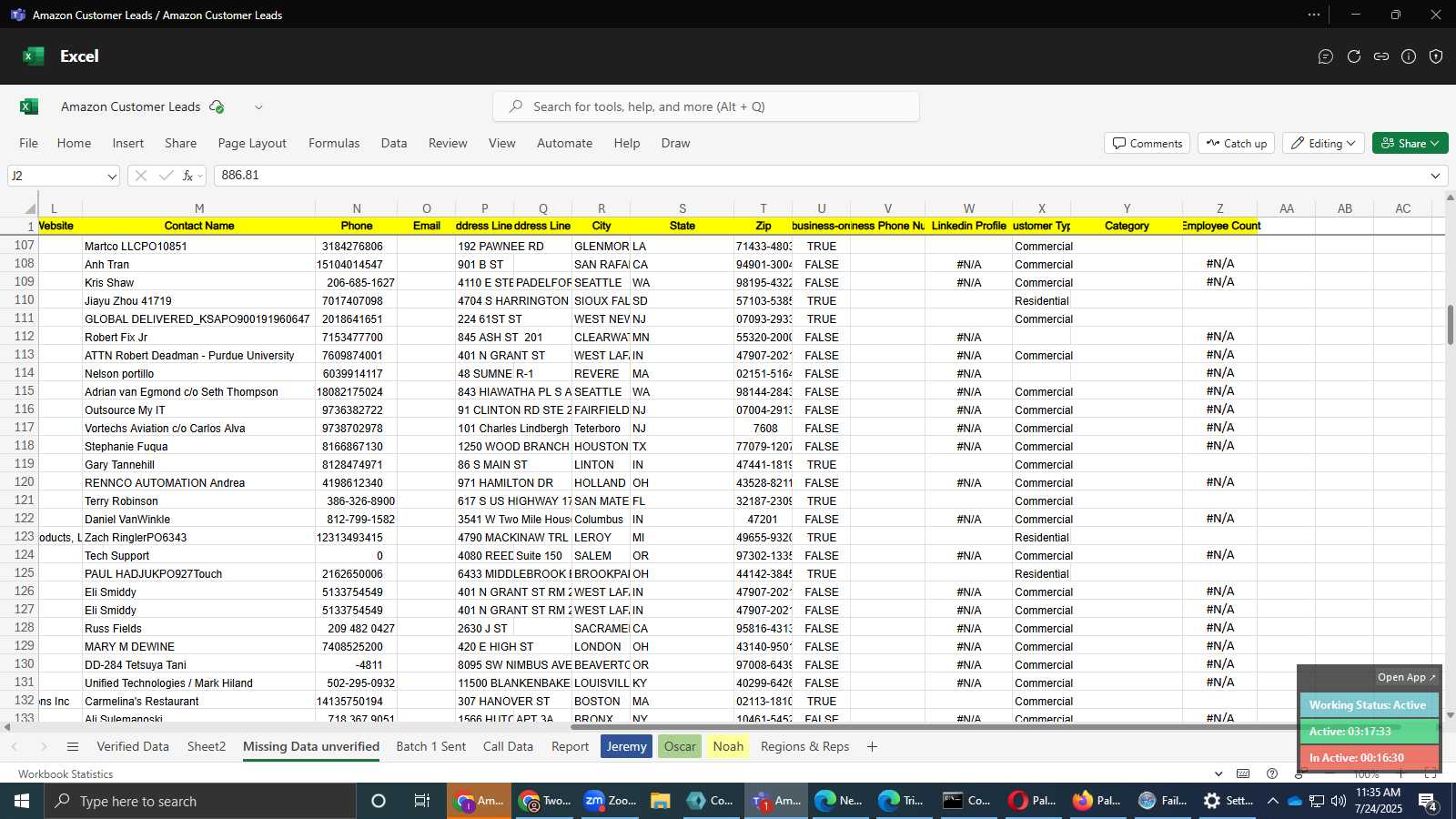The height and width of the screenshot is (819, 1456).
Task: Open the green Share dropdown button
Action: pos(1410,144)
